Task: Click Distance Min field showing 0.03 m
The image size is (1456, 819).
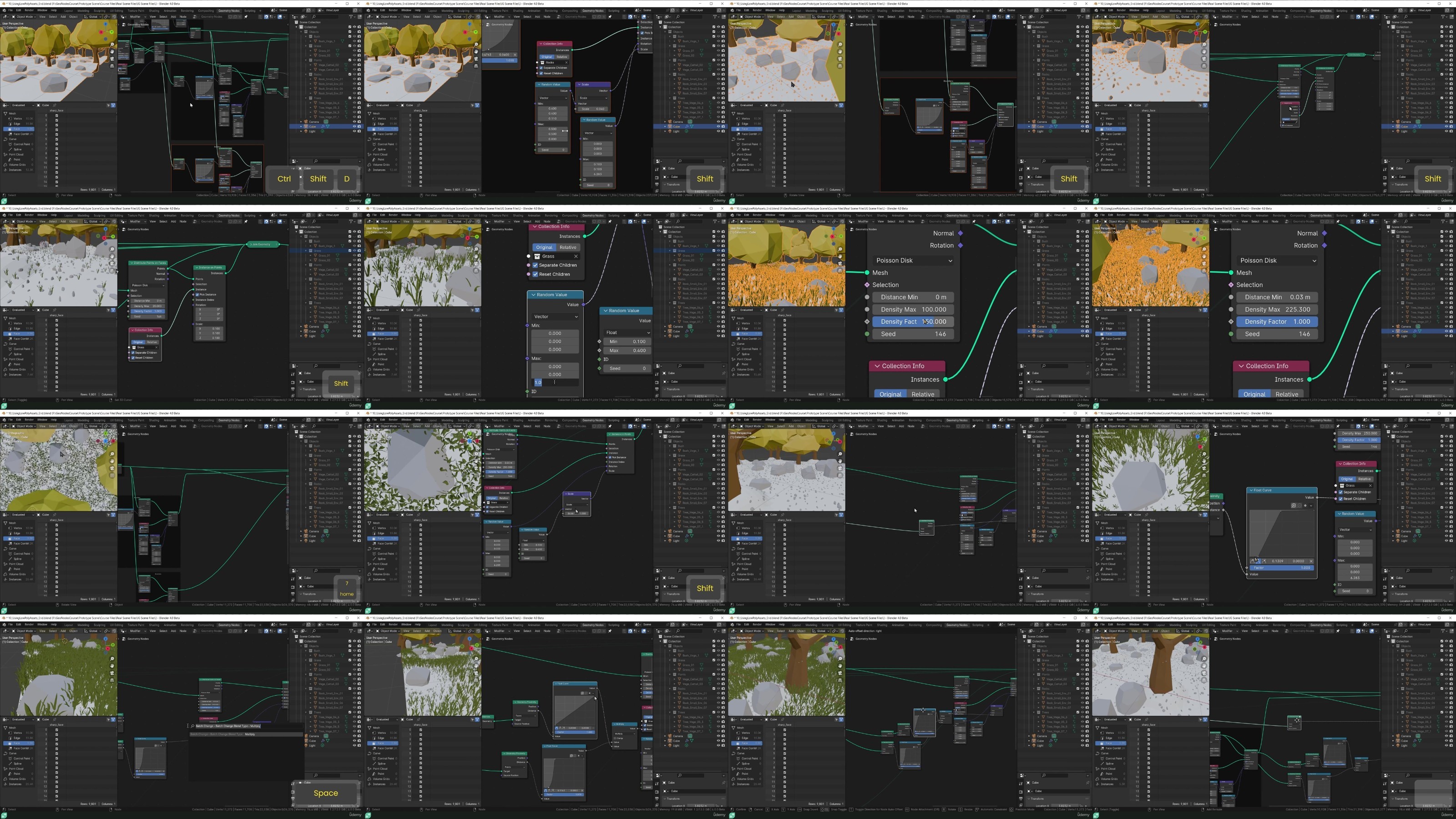Action: [1277, 297]
